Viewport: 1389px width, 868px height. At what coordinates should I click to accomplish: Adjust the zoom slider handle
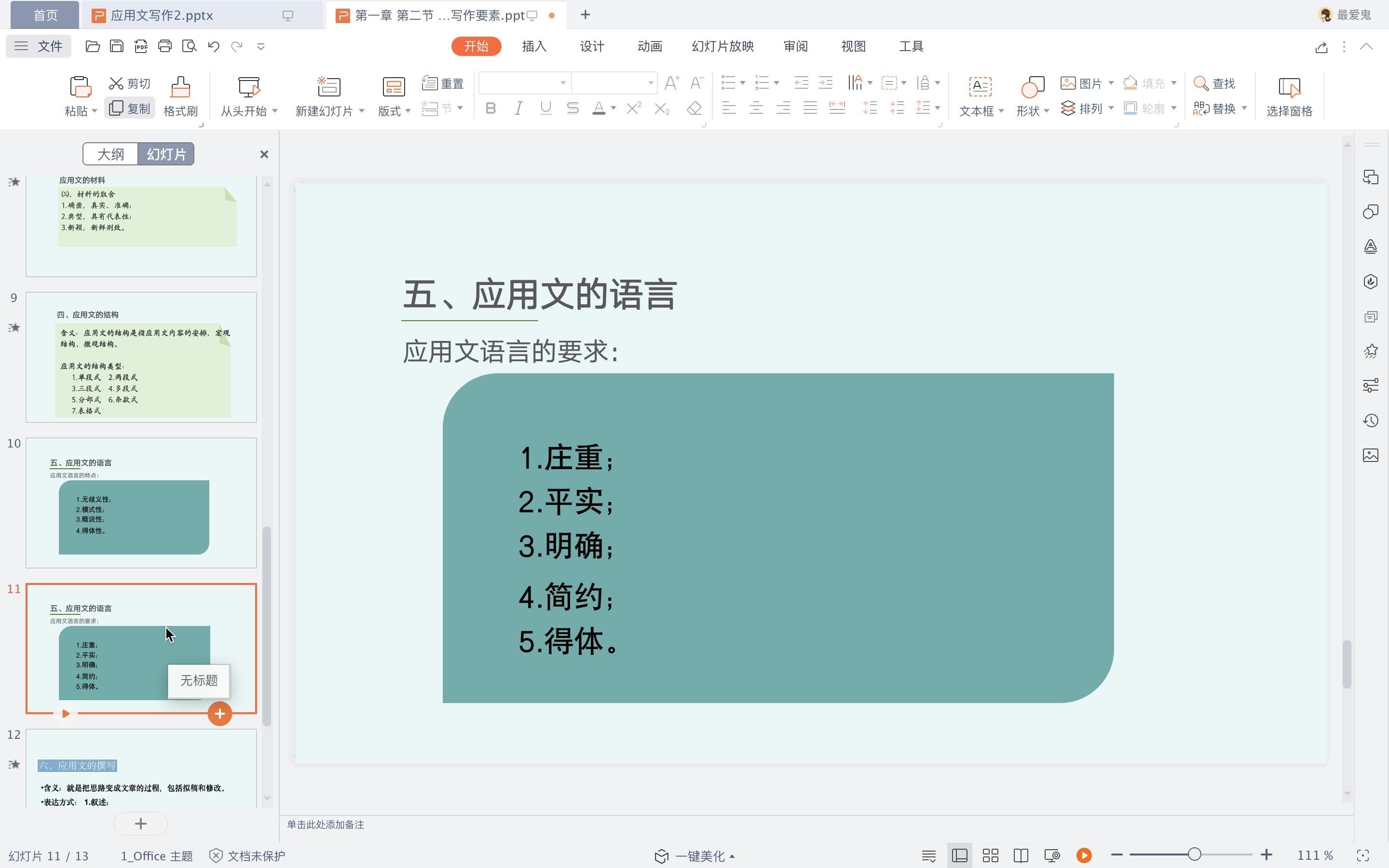(1195, 855)
